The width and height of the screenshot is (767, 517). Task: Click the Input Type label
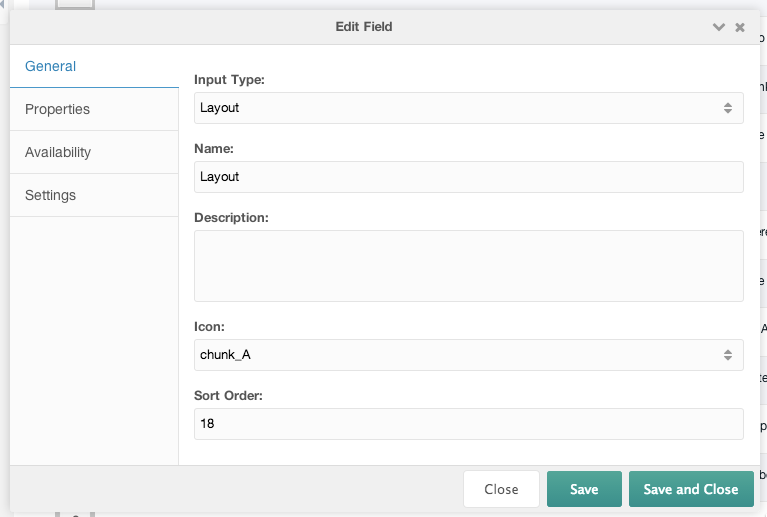click(x=229, y=80)
